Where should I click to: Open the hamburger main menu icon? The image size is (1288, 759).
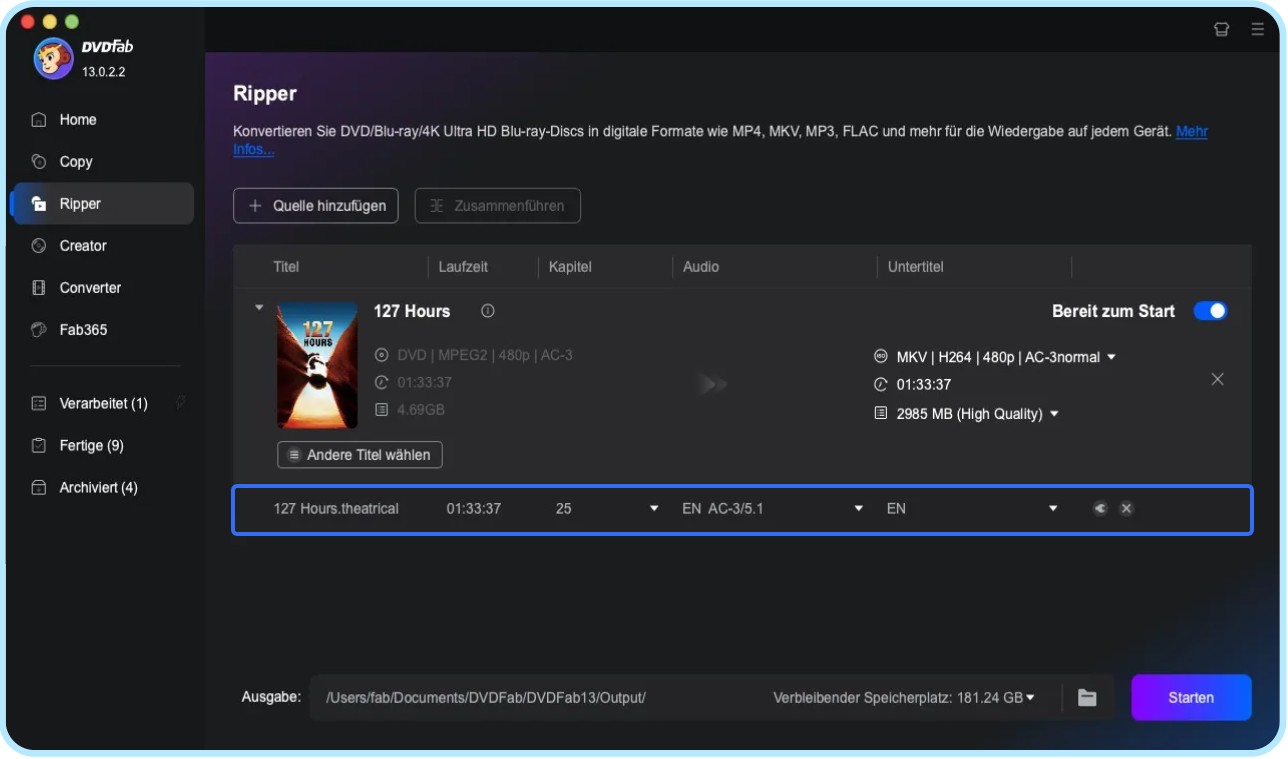1258,30
